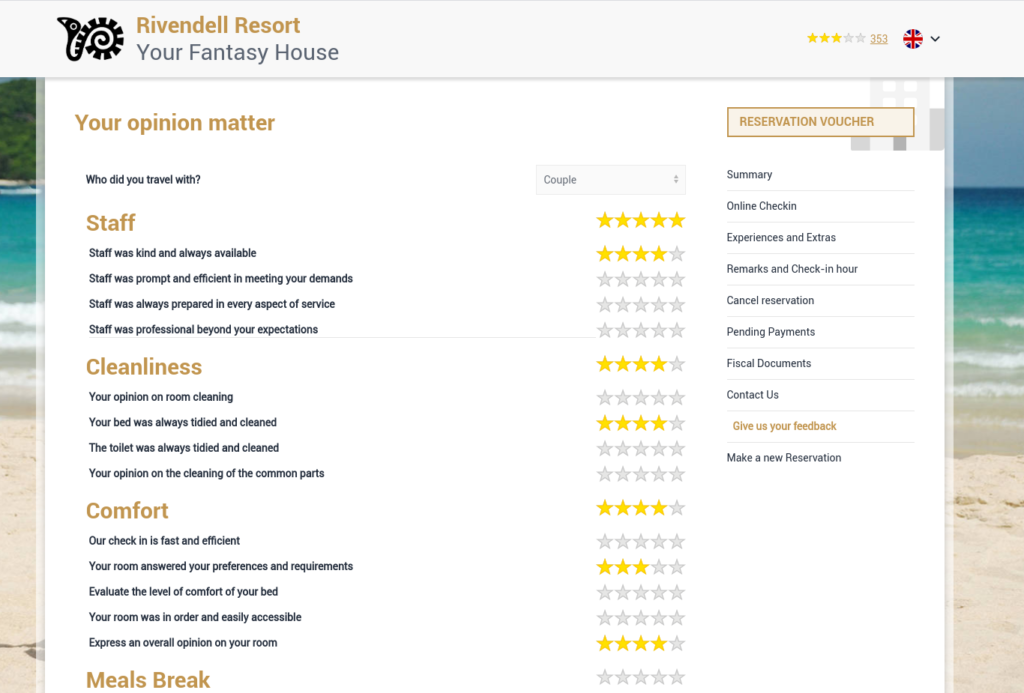Select Cancel reservation
Viewport: 1024px width, 693px height.
(x=770, y=300)
